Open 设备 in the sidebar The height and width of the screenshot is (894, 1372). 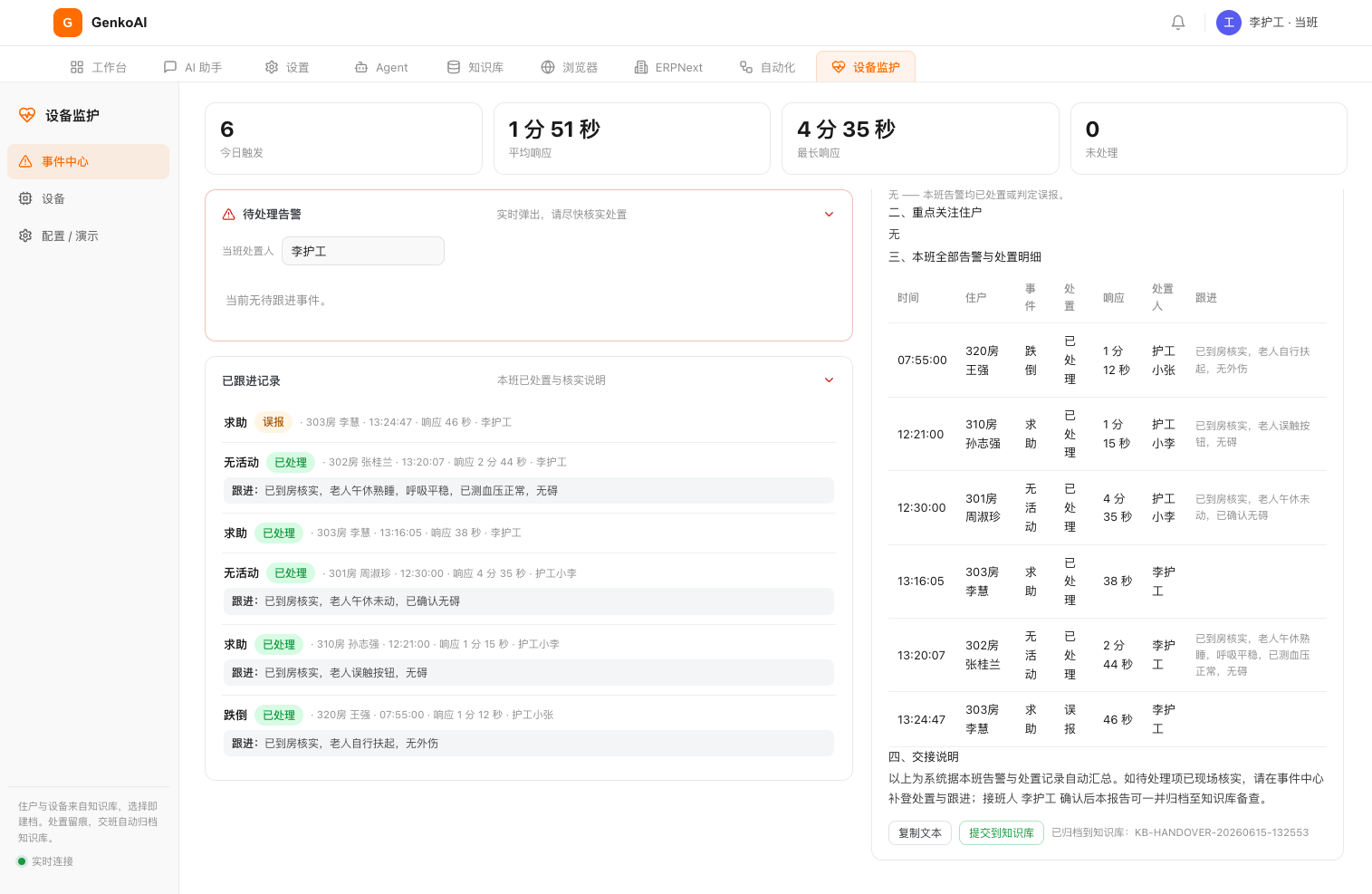pos(88,198)
